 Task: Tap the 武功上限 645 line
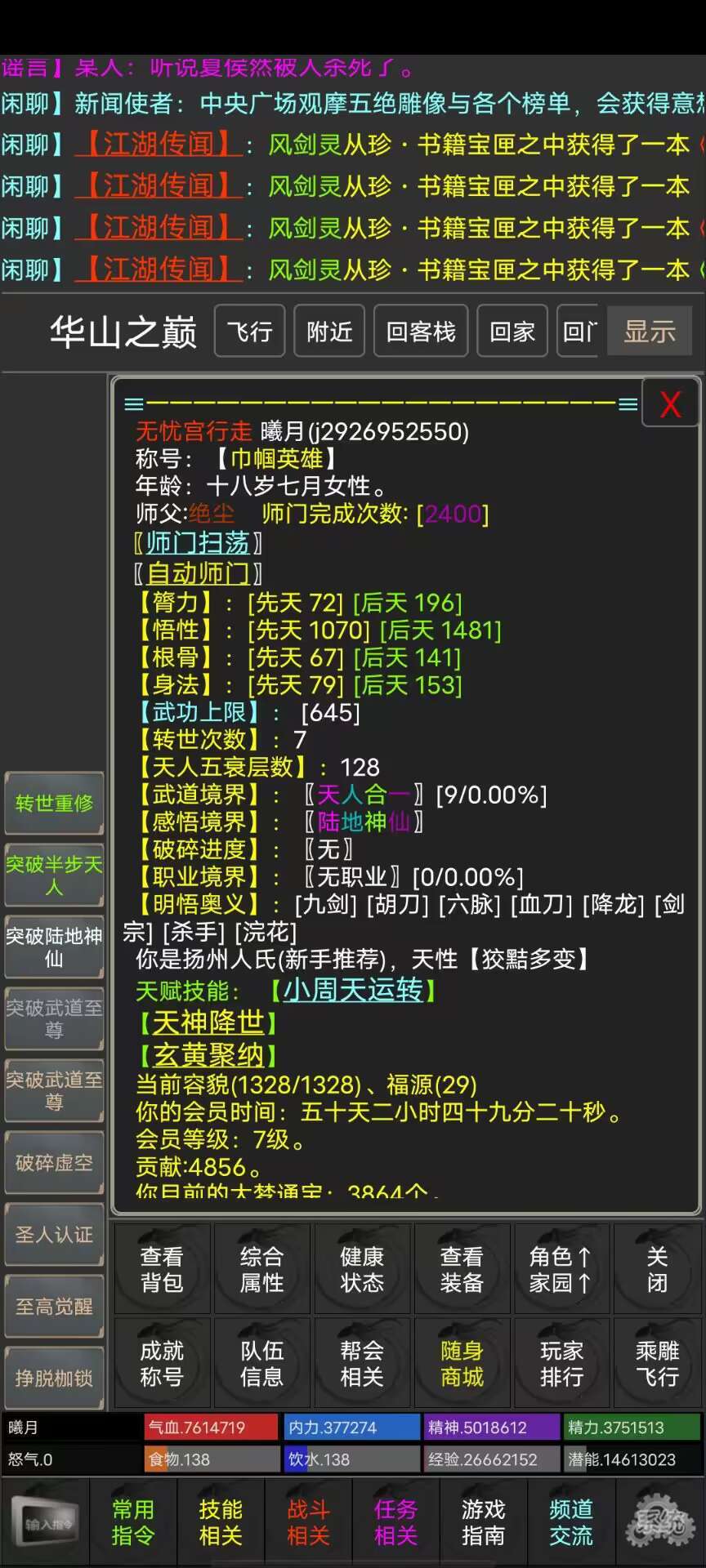click(248, 712)
